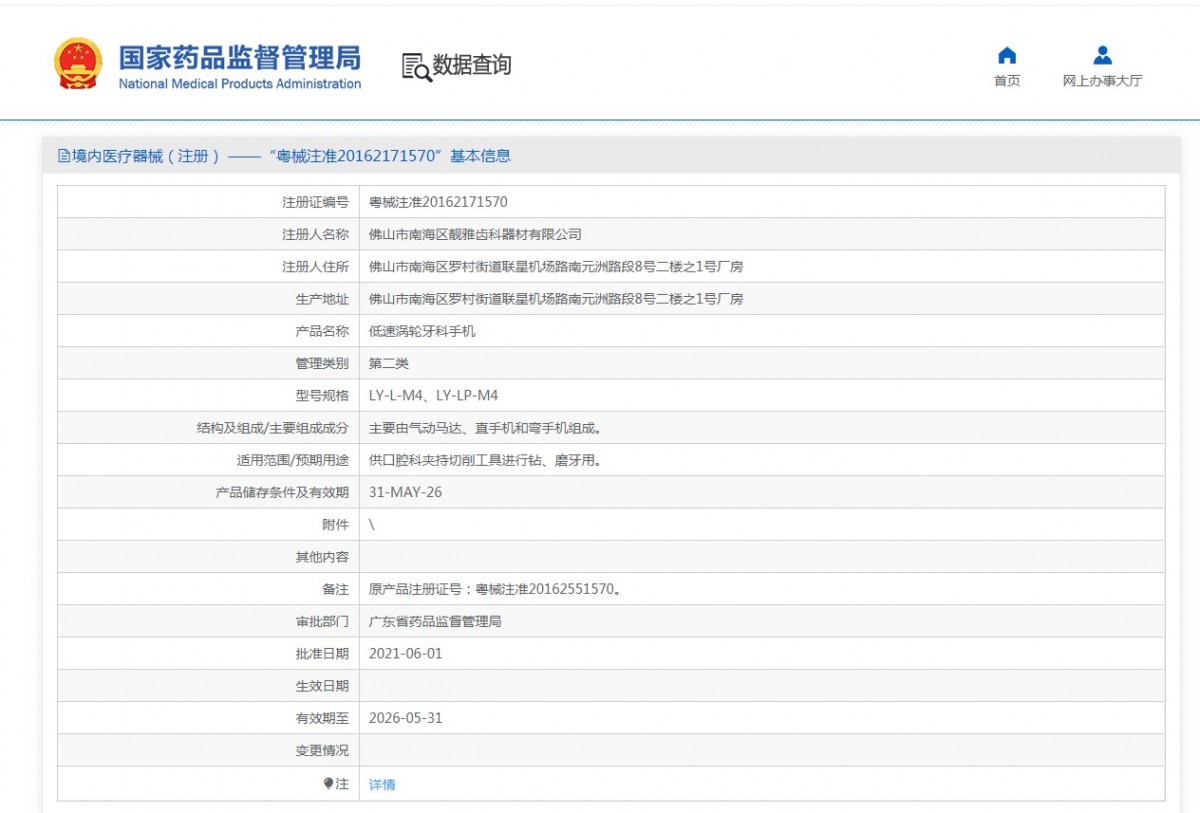
Task: Click the 国家药品监督管理局 title text
Action: click(x=239, y=56)
